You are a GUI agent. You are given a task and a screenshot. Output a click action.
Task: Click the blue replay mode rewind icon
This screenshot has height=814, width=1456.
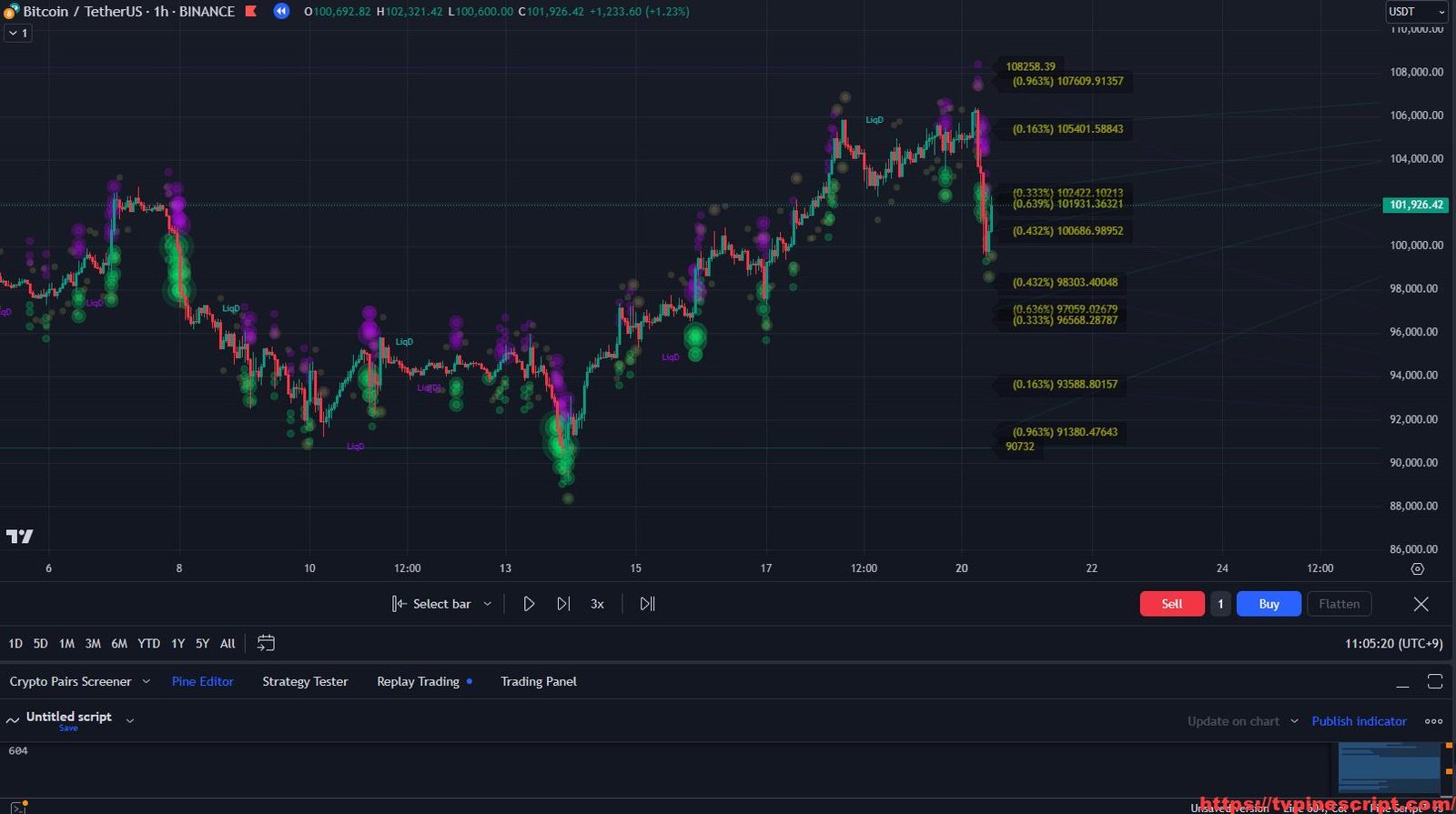point(281,12)
